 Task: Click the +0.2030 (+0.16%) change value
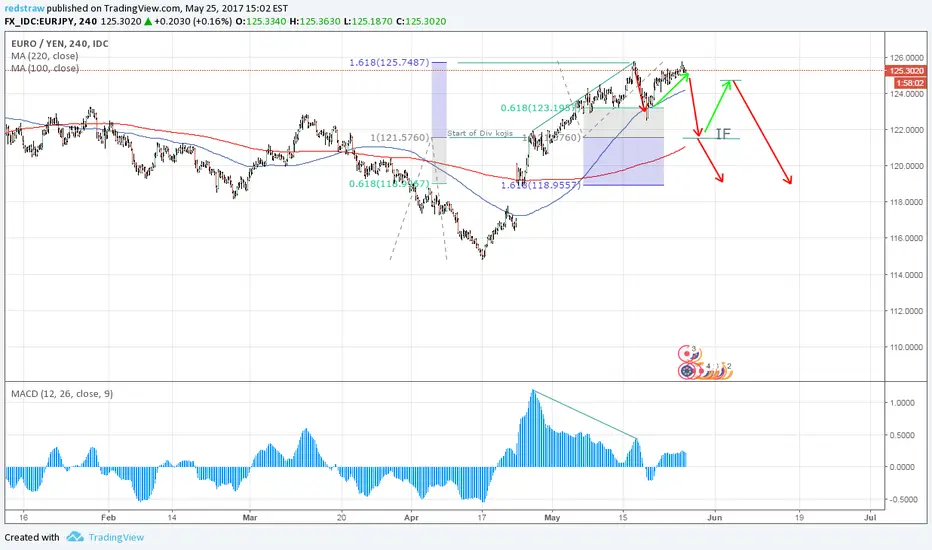point(193,21)
